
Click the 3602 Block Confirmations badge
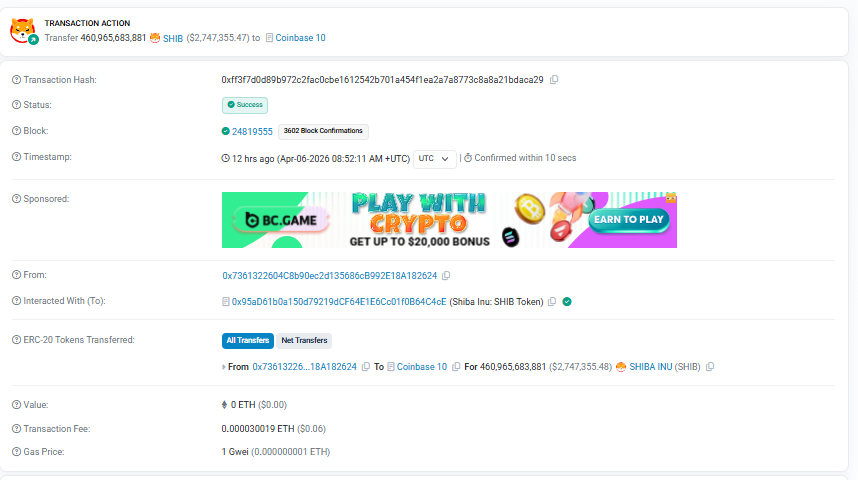(323, 131)
